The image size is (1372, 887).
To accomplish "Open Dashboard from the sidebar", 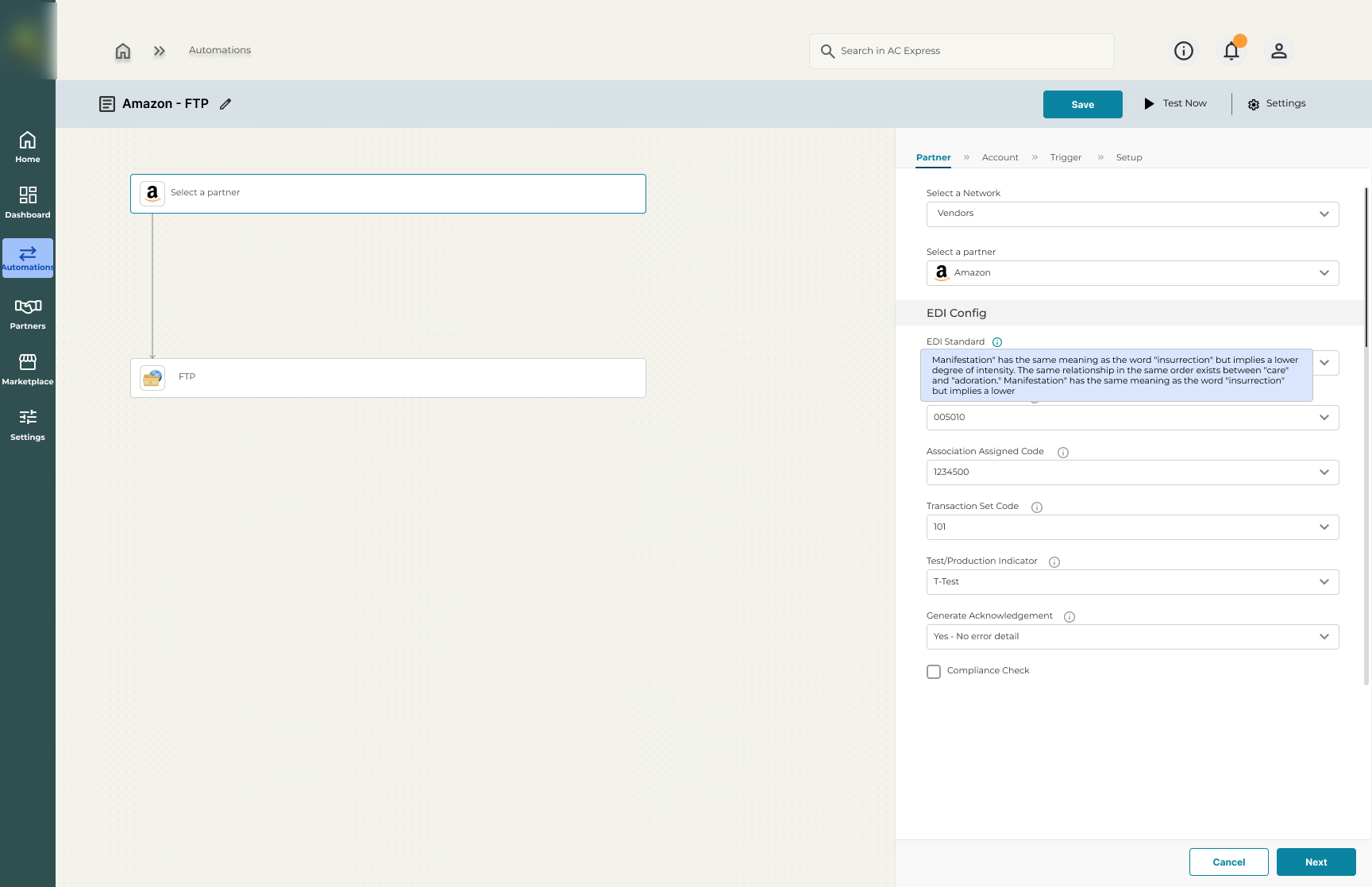I will click(x=28, y=202).
